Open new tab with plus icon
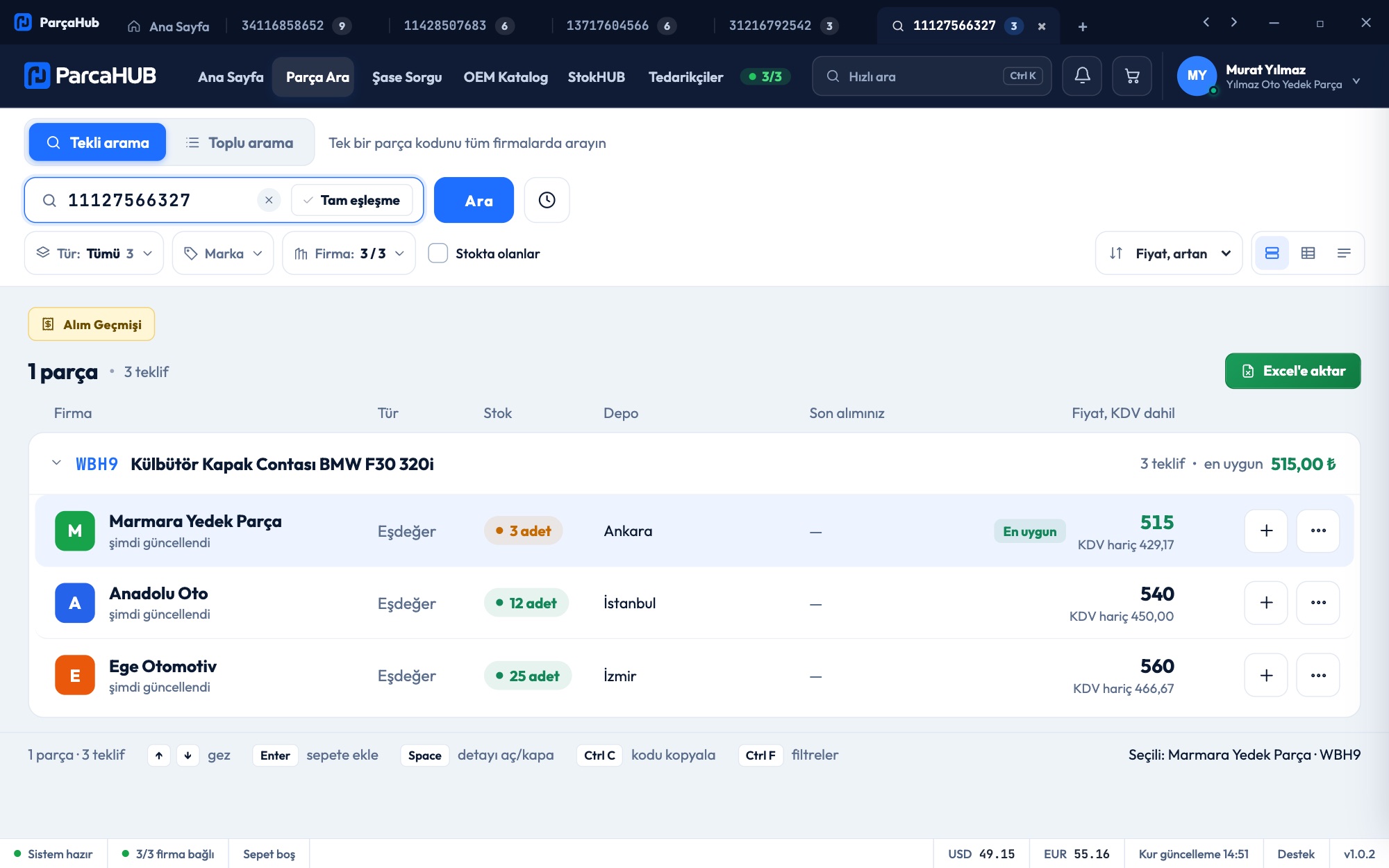The image size is (1389, 868). pyautogui.click(x=1083, y=26)
